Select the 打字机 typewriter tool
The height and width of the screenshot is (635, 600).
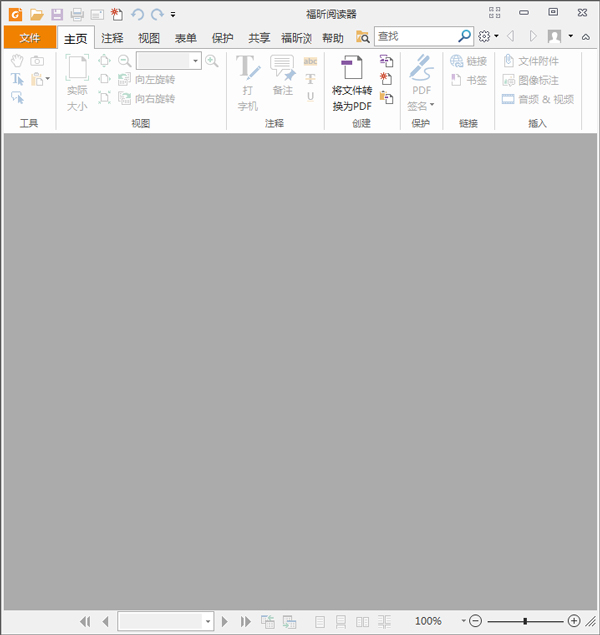(x=248, y=83)
